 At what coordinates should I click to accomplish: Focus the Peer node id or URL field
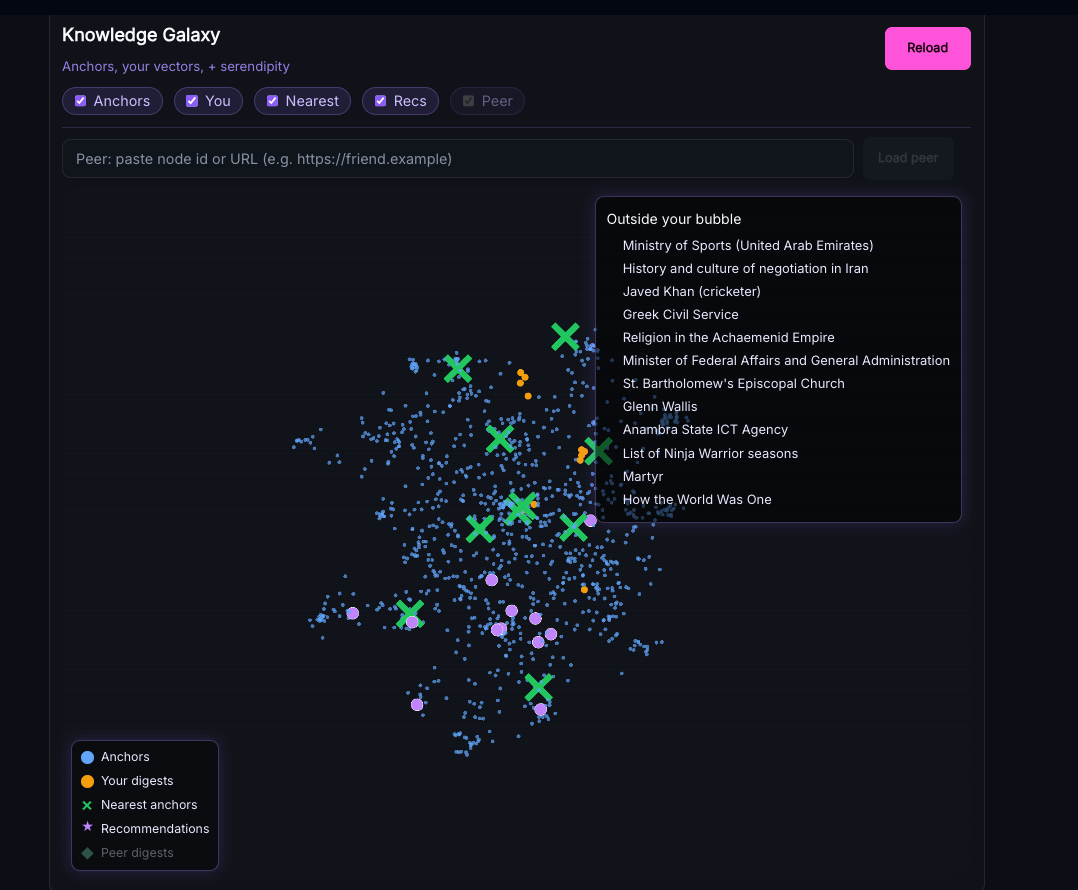pos(457,159)
